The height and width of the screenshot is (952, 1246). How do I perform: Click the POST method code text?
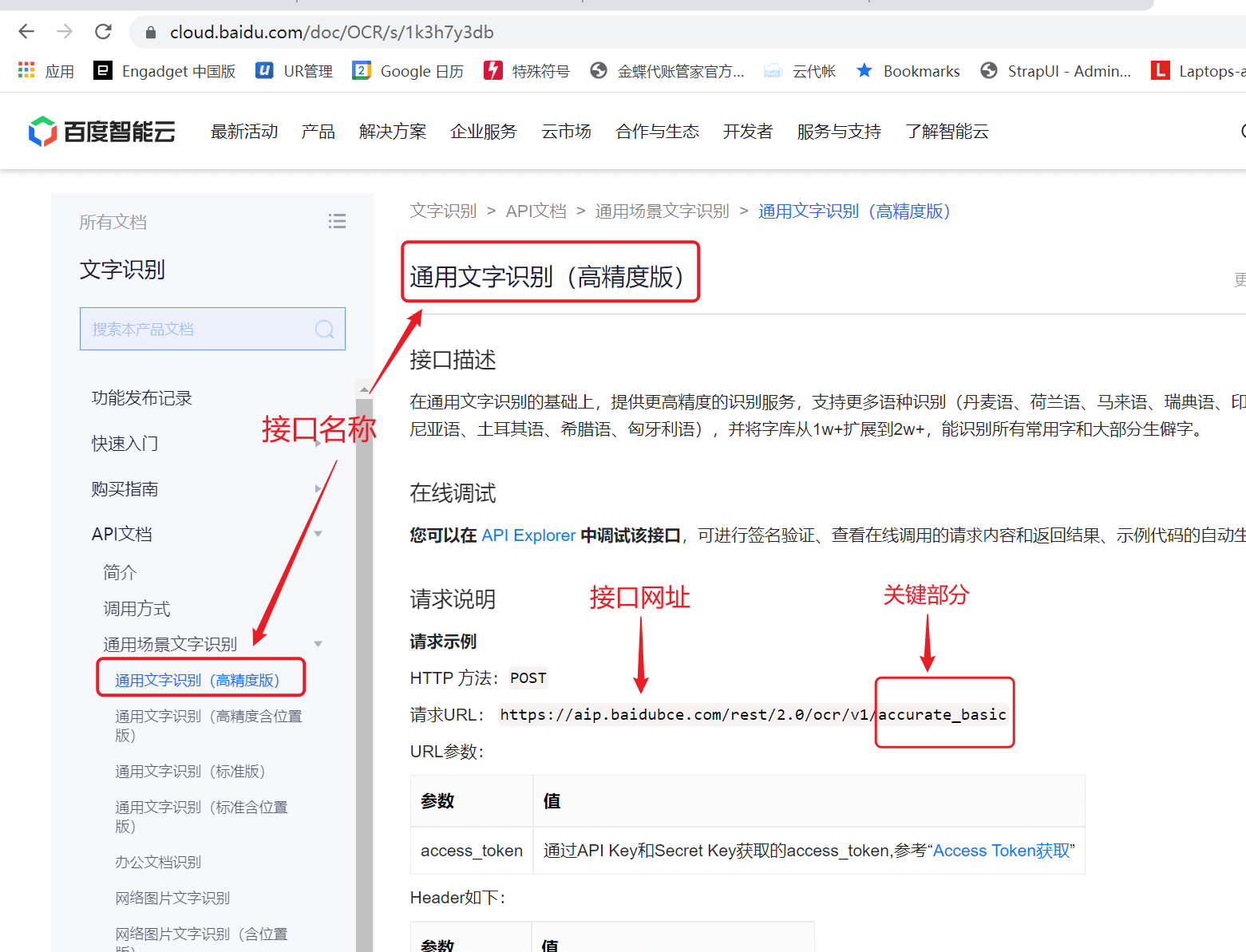(x=528, y=678)
